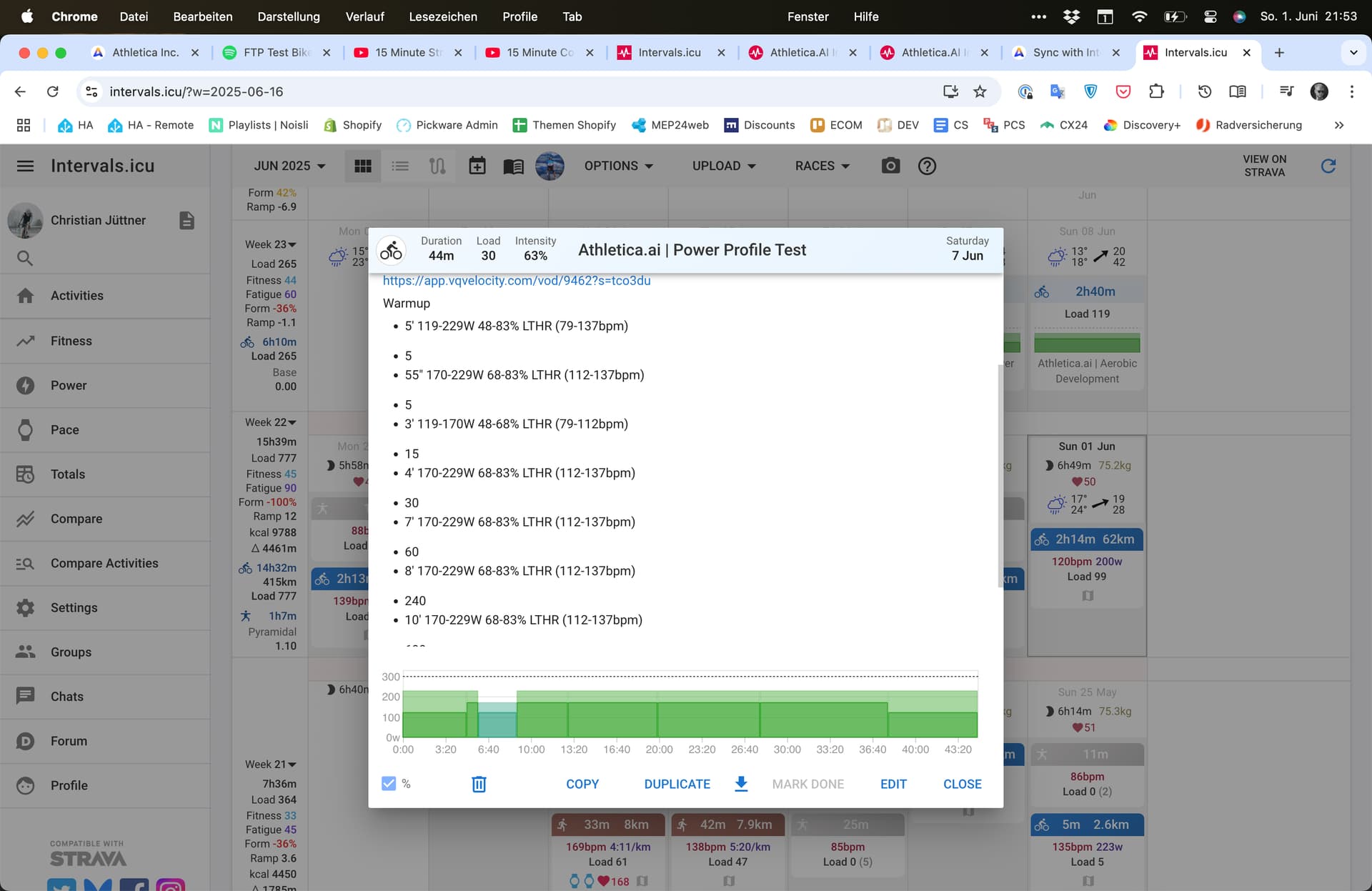Reload the page
The width and height of the screenshot is (1372, 891).
coord(52,91)
